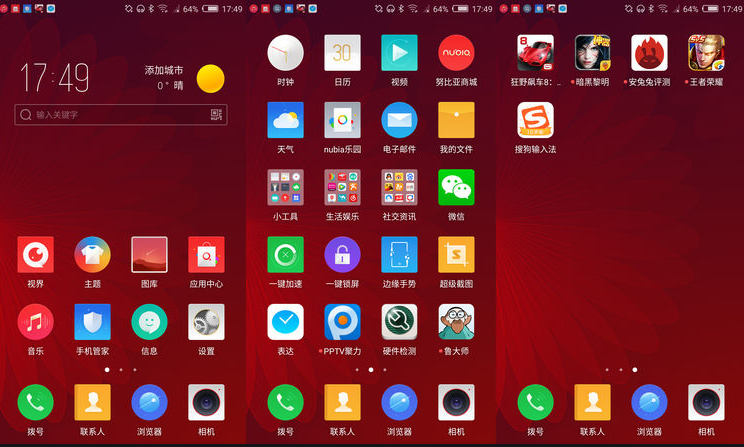Open the 表达 app
The image size is (744, 447).
pos(286,322)
